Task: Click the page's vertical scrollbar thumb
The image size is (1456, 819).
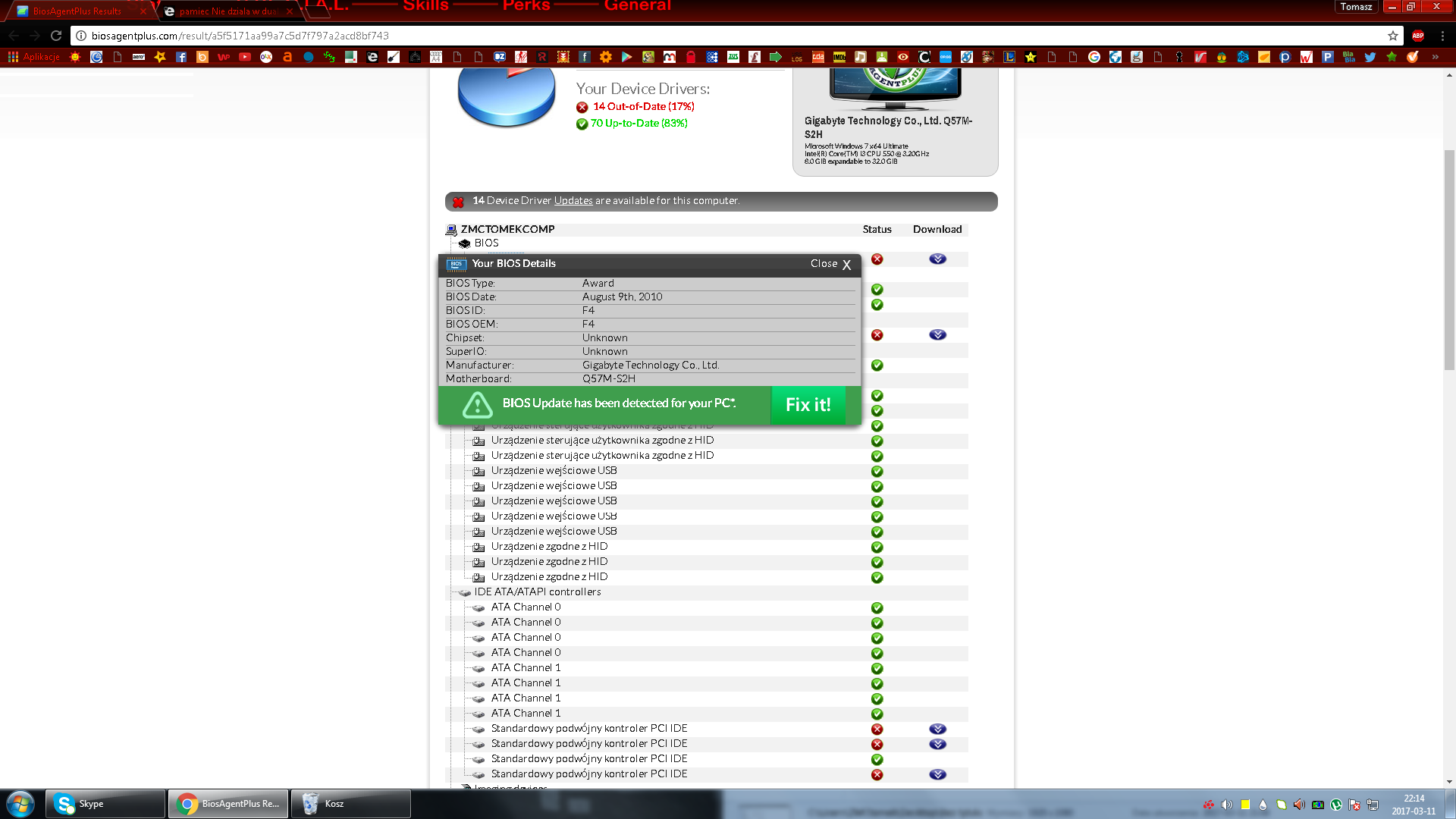Action: click(x=1449, y=260)
